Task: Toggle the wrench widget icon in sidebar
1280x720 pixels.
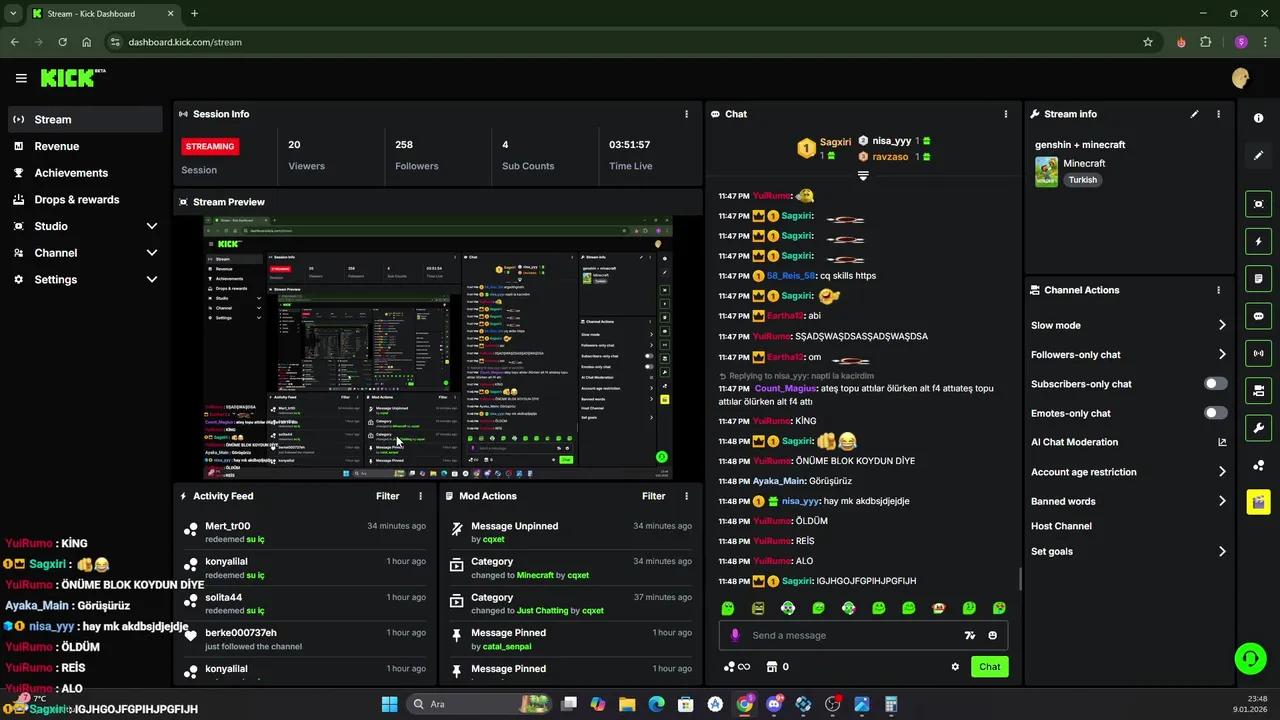Action: click(1258, 428)
